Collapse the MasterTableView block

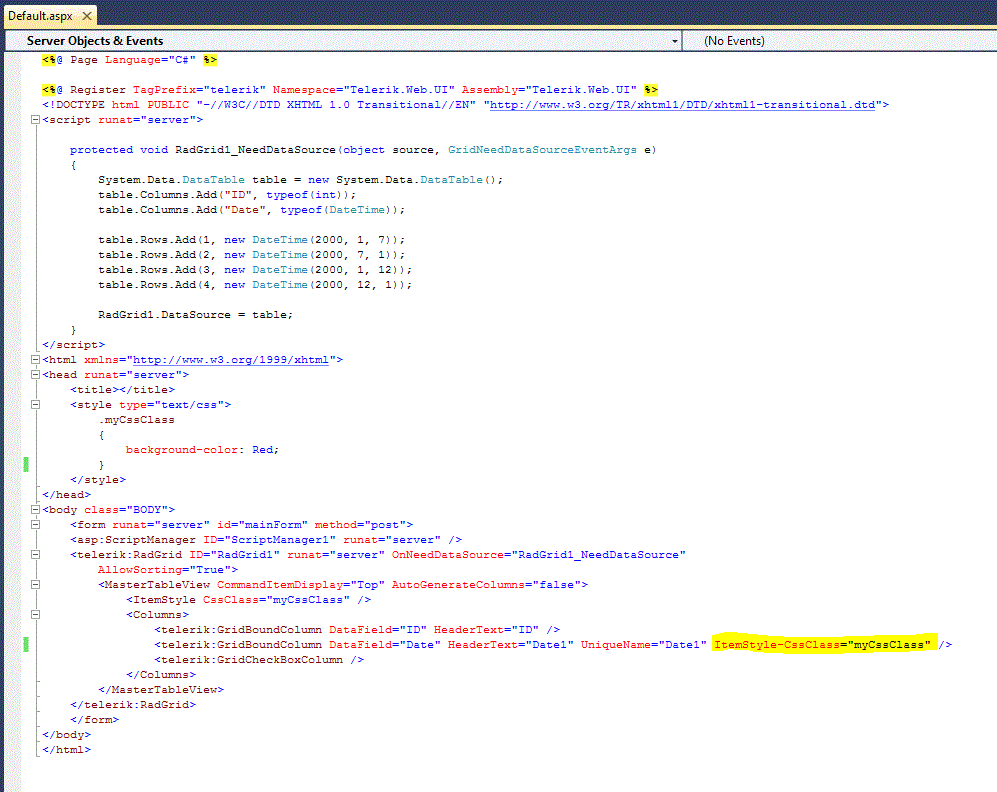36,585
